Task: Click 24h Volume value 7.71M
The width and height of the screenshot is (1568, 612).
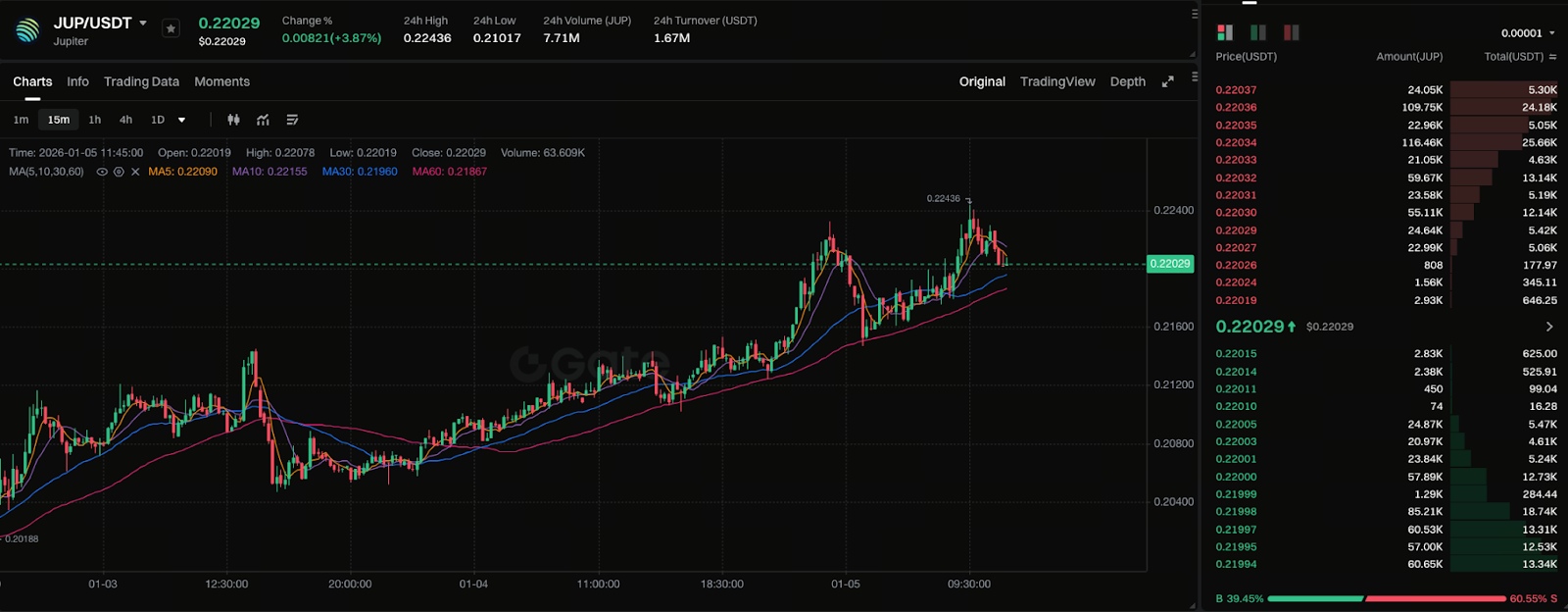Action: point(562,38)
